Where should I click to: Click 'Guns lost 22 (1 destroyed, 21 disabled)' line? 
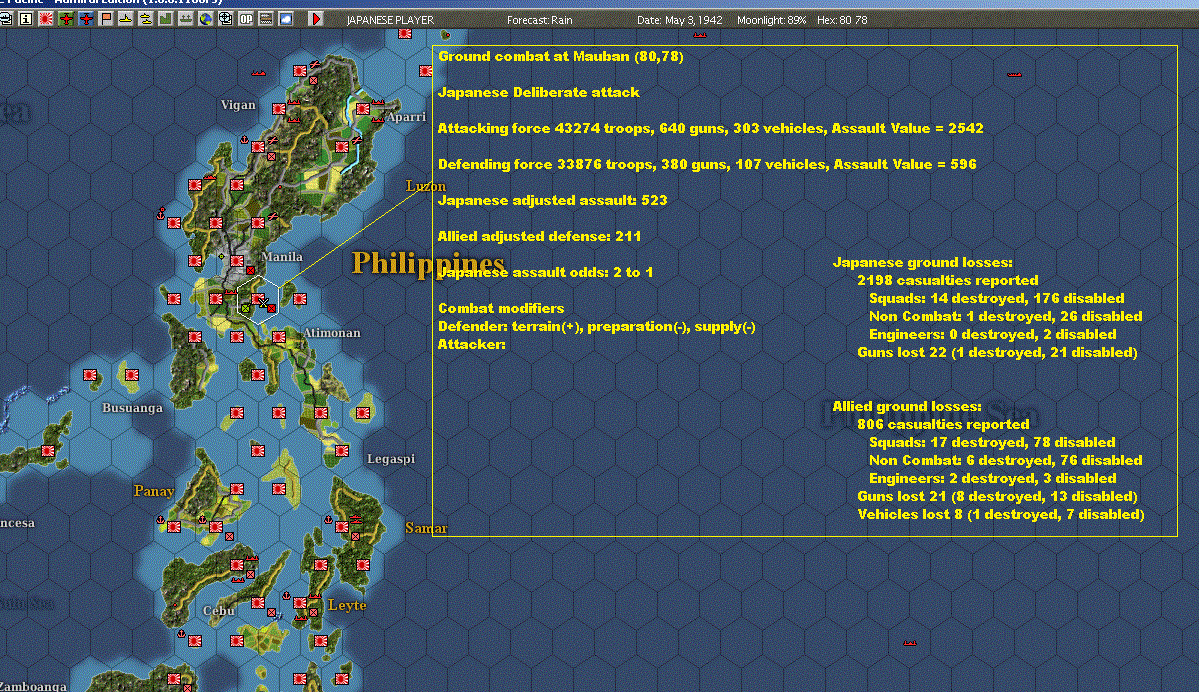point(997,352)
